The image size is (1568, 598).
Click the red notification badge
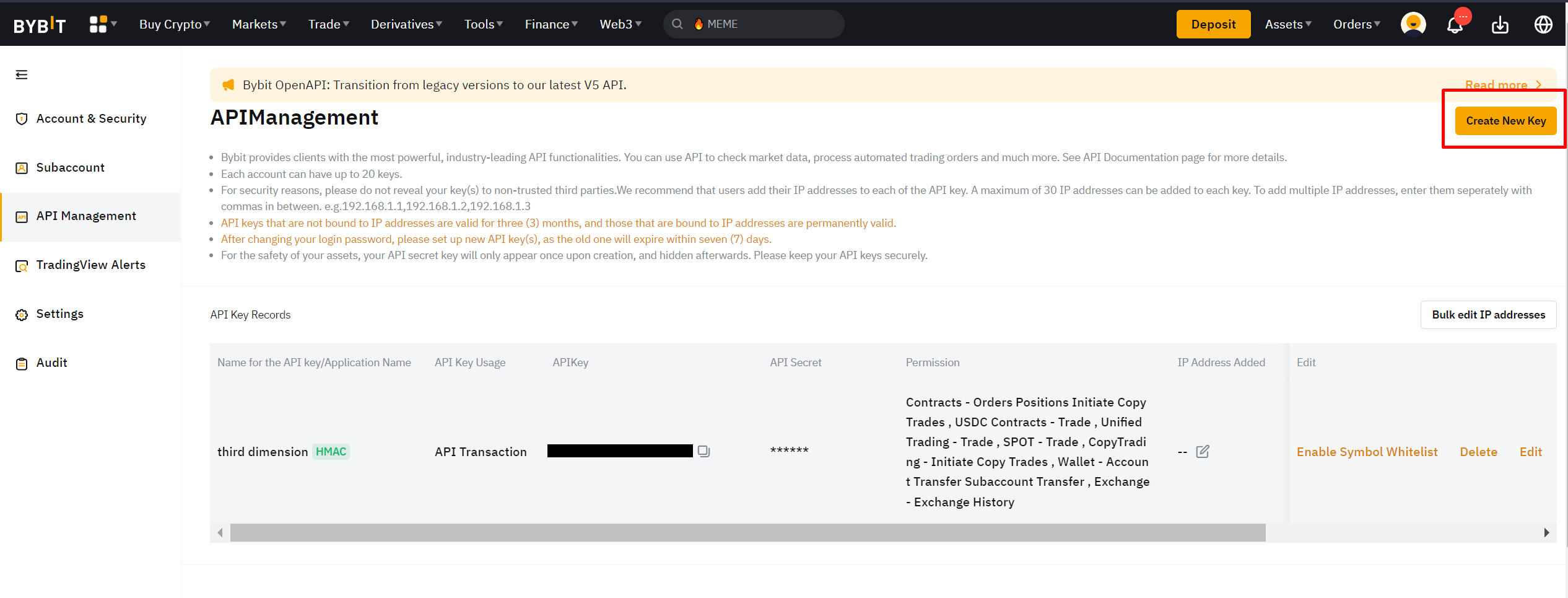[x=1463, y=15]
